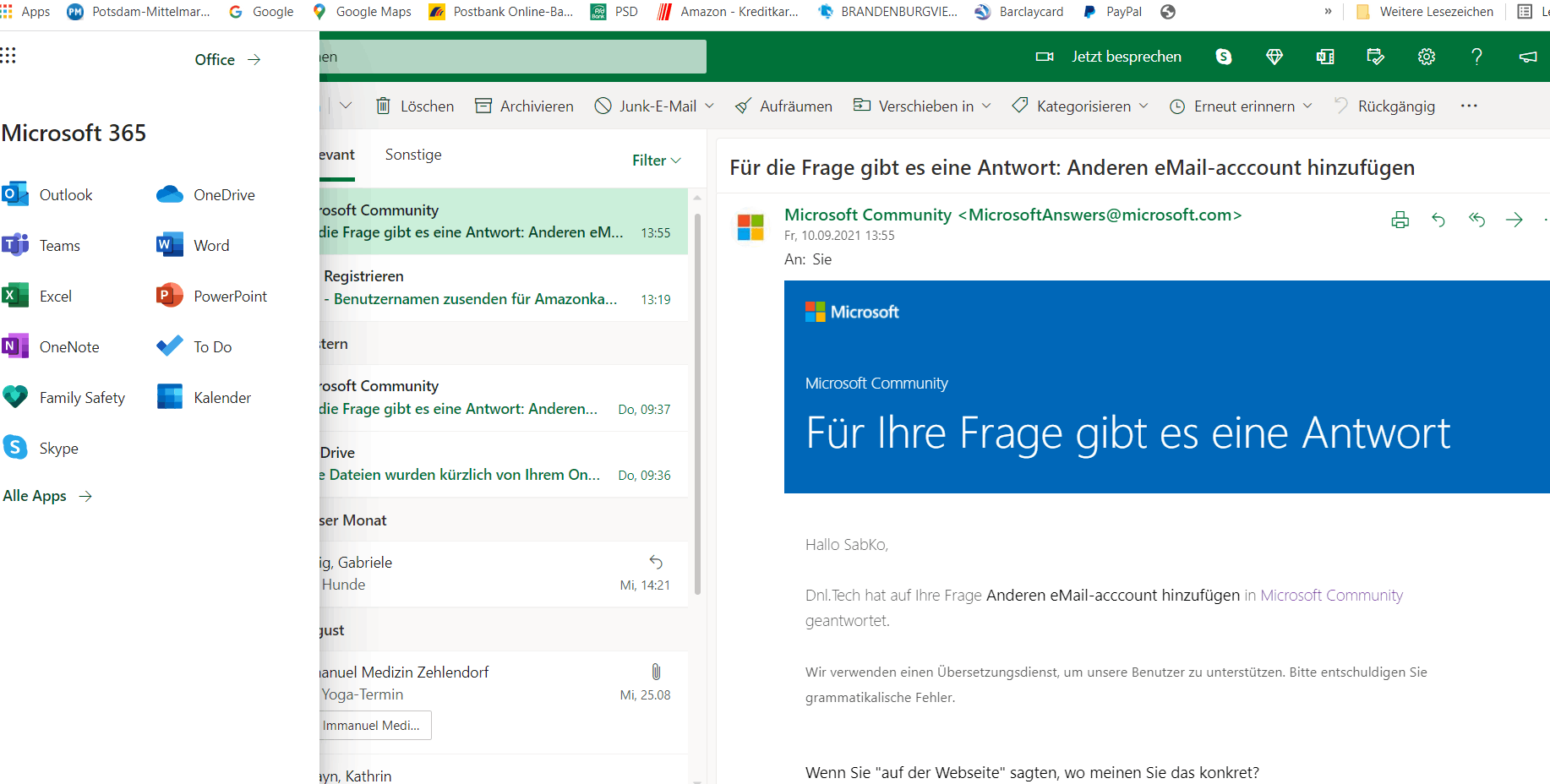Open the Immanuel Medi... attachment chip
Screen dimensions: 1550x784
point(375,726)
